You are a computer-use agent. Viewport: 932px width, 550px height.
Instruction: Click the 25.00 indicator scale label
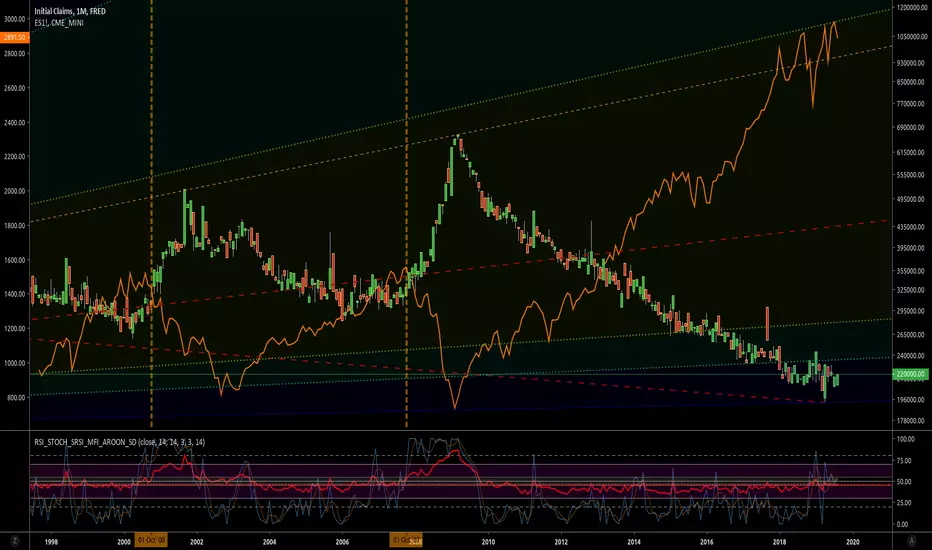904,503
